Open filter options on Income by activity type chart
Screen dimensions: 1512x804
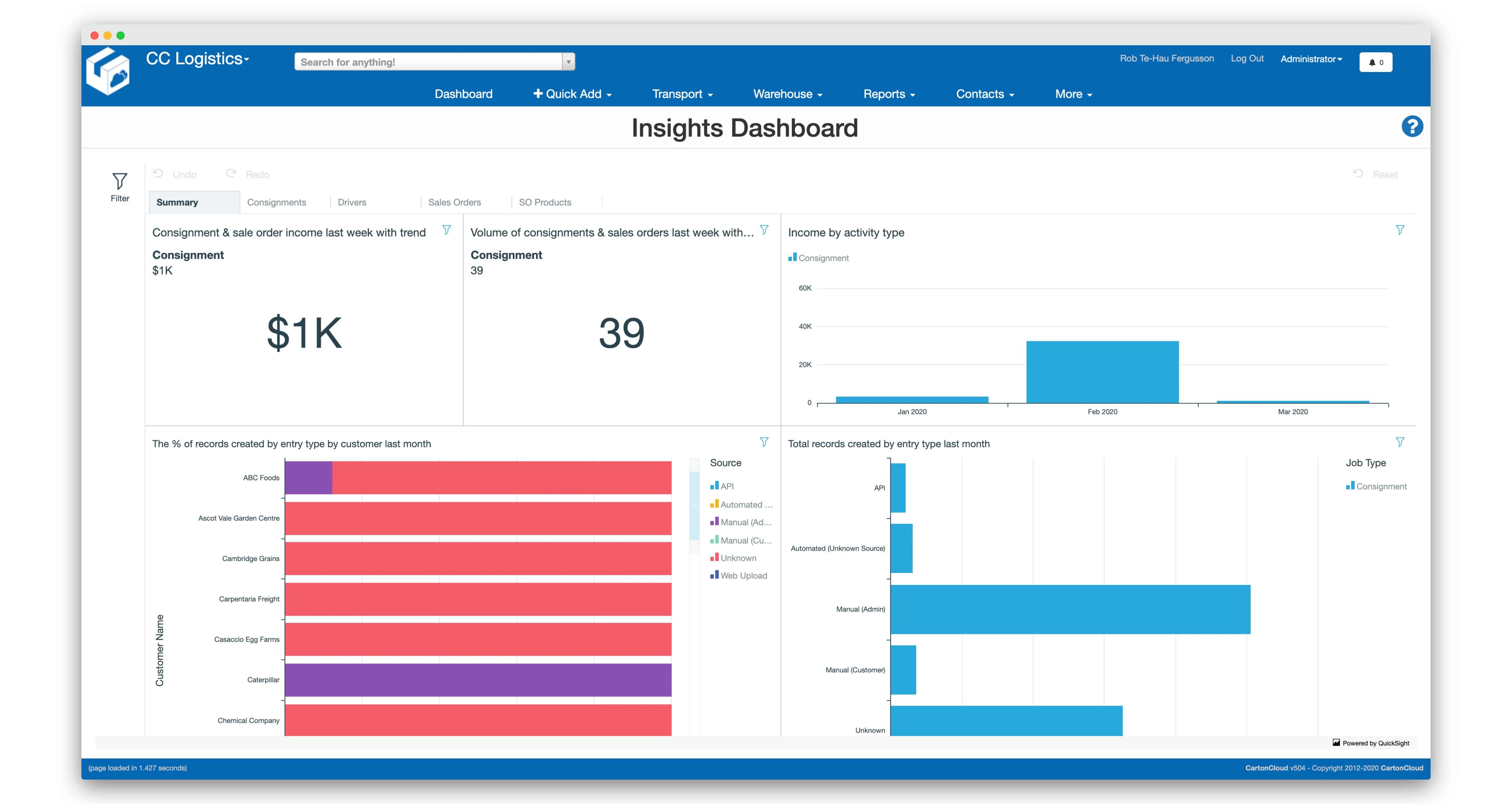click(1401, 230)
